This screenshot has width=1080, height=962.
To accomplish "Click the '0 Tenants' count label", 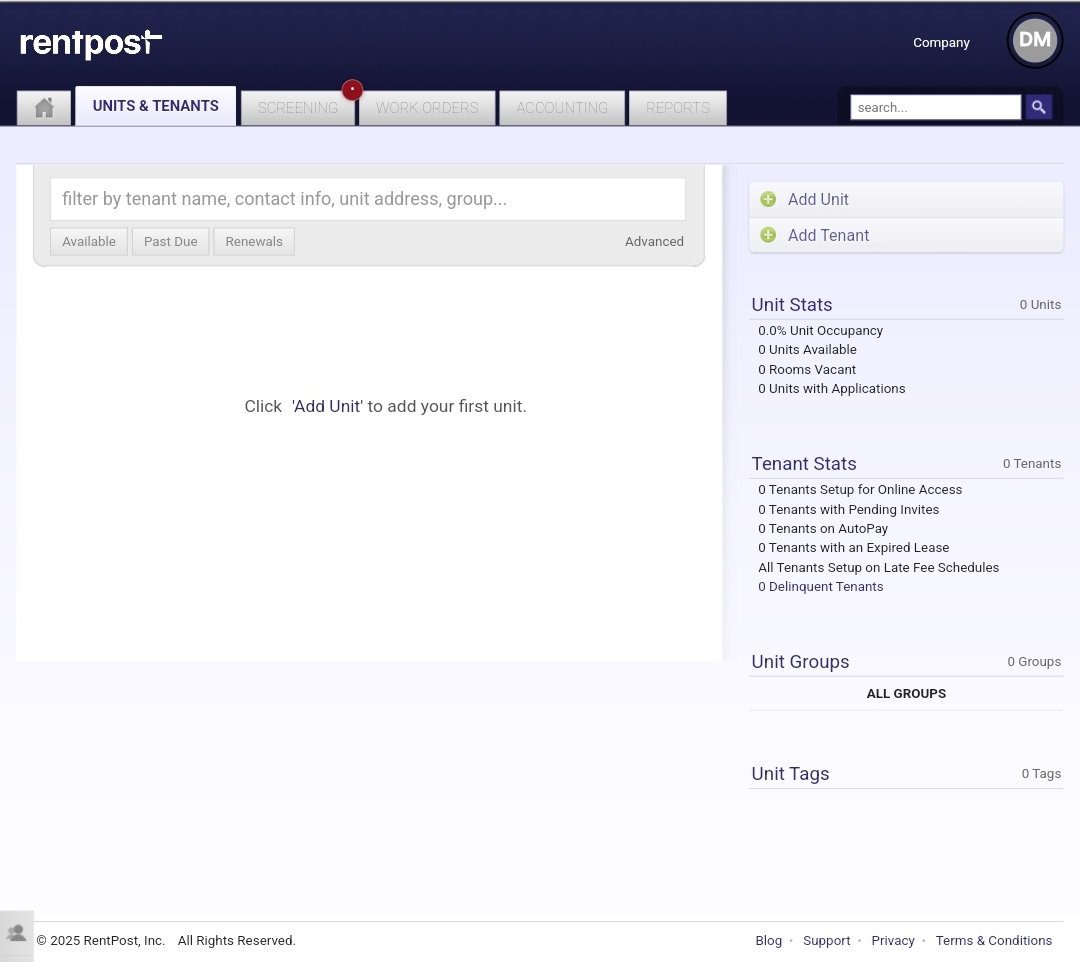I will 1032,463.
